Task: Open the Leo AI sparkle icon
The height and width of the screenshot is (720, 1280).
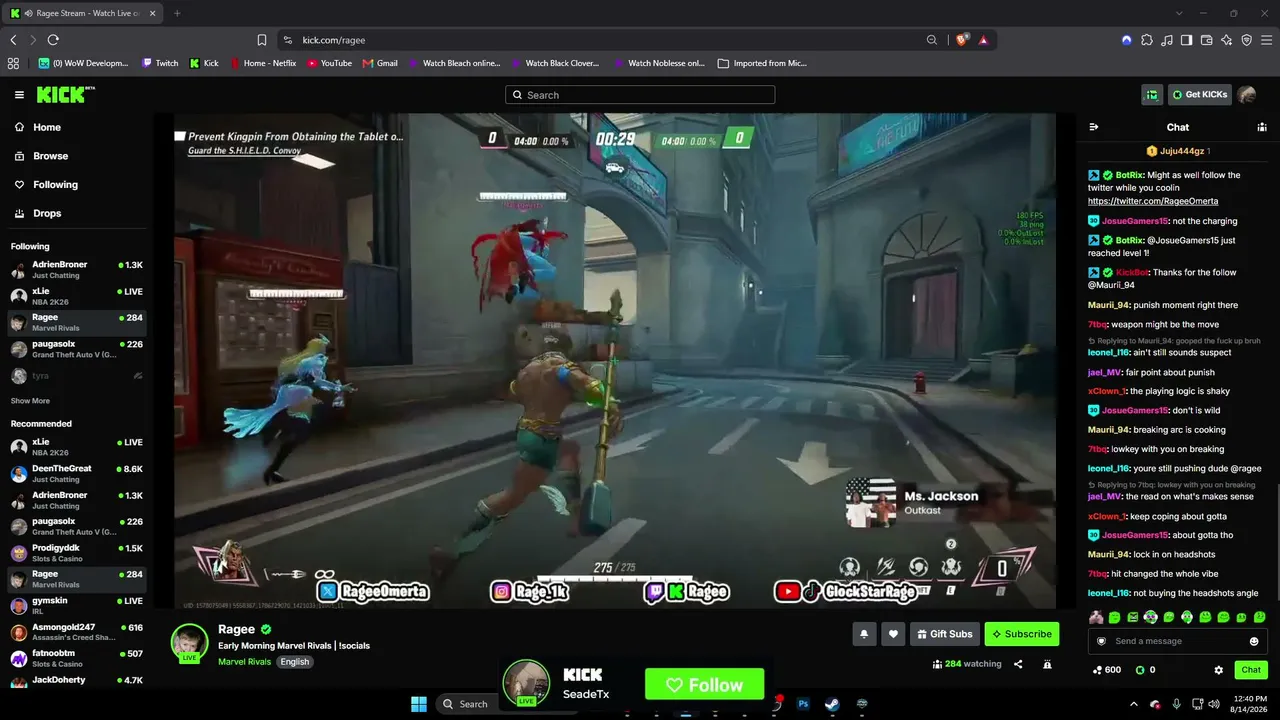Action: click(1227, 40)
